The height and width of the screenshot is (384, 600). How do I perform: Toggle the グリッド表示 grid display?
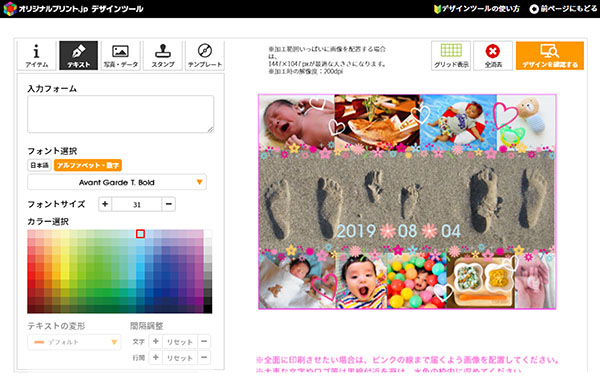(451, 55)
